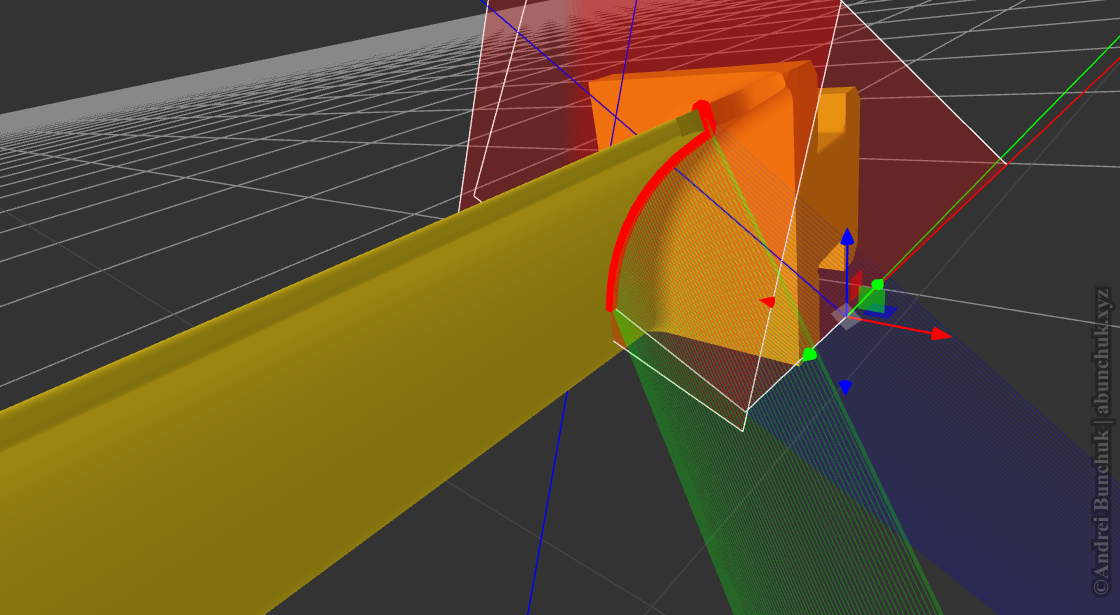Click the small red arrow pointing left
The image size is (1120, 615).
tap(767, 301)
